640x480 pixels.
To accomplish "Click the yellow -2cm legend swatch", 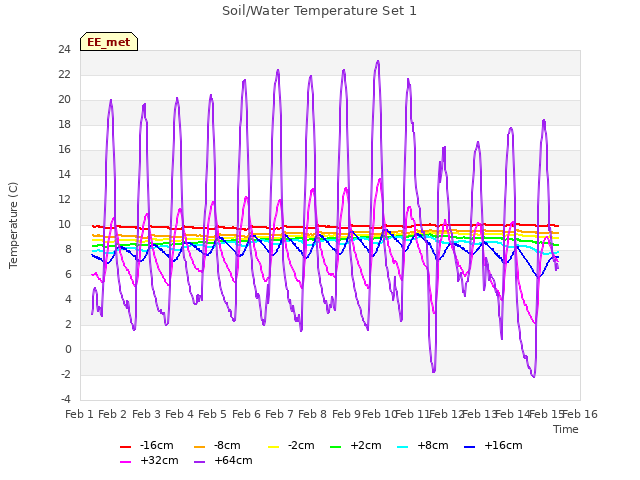I will tap(273, 447).
